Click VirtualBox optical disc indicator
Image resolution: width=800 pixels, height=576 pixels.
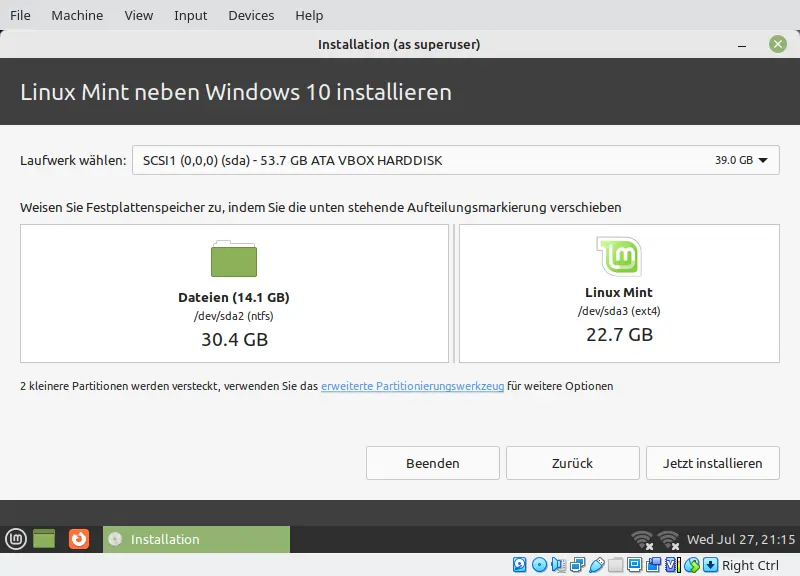539,565
